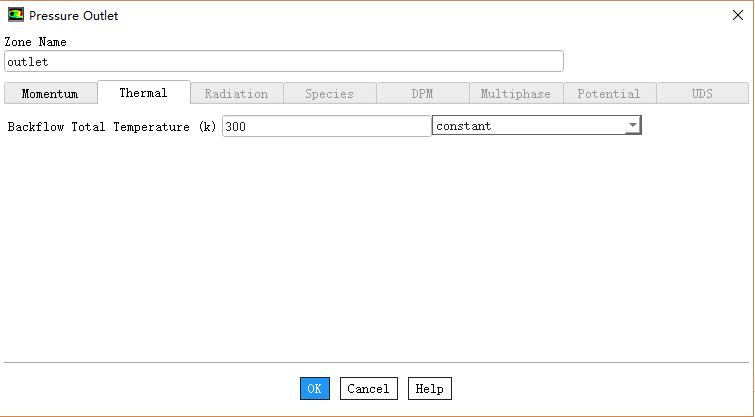This screenshot has height=417, width=755.
Task: Open the Radiation tab
Action: pos(236,94)
